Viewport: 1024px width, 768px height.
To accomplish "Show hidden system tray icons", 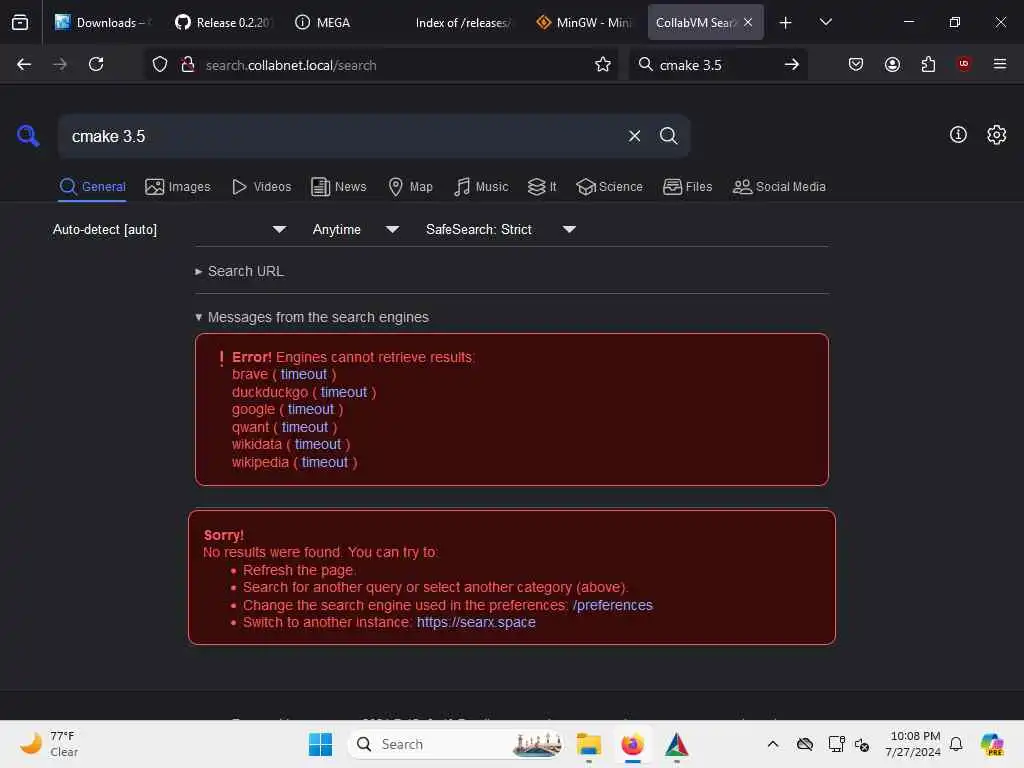I will coord(773,744).
